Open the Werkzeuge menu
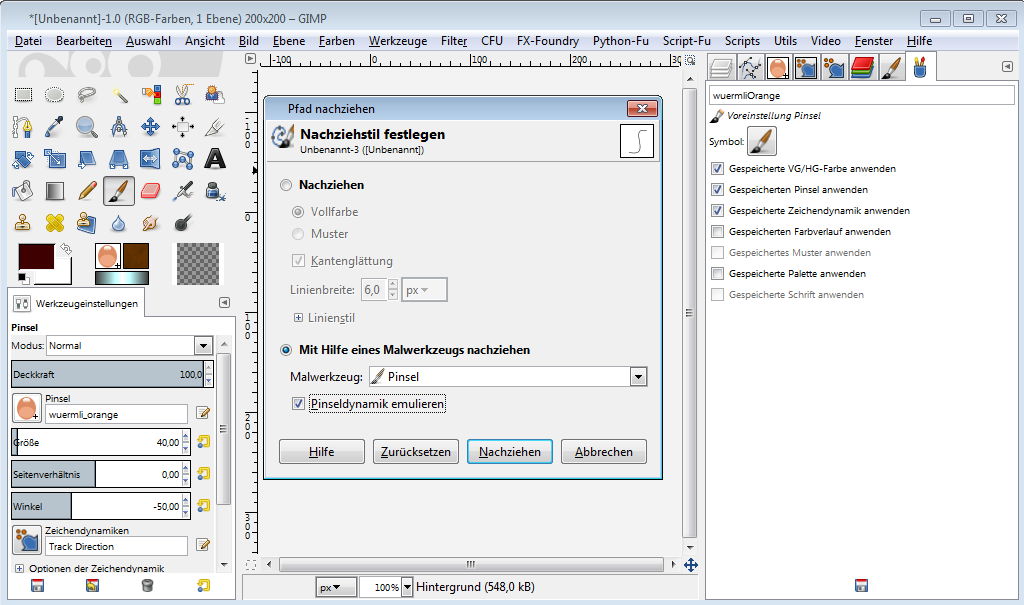This screenshot has height=605, width=1024. [x=398, y=41]
